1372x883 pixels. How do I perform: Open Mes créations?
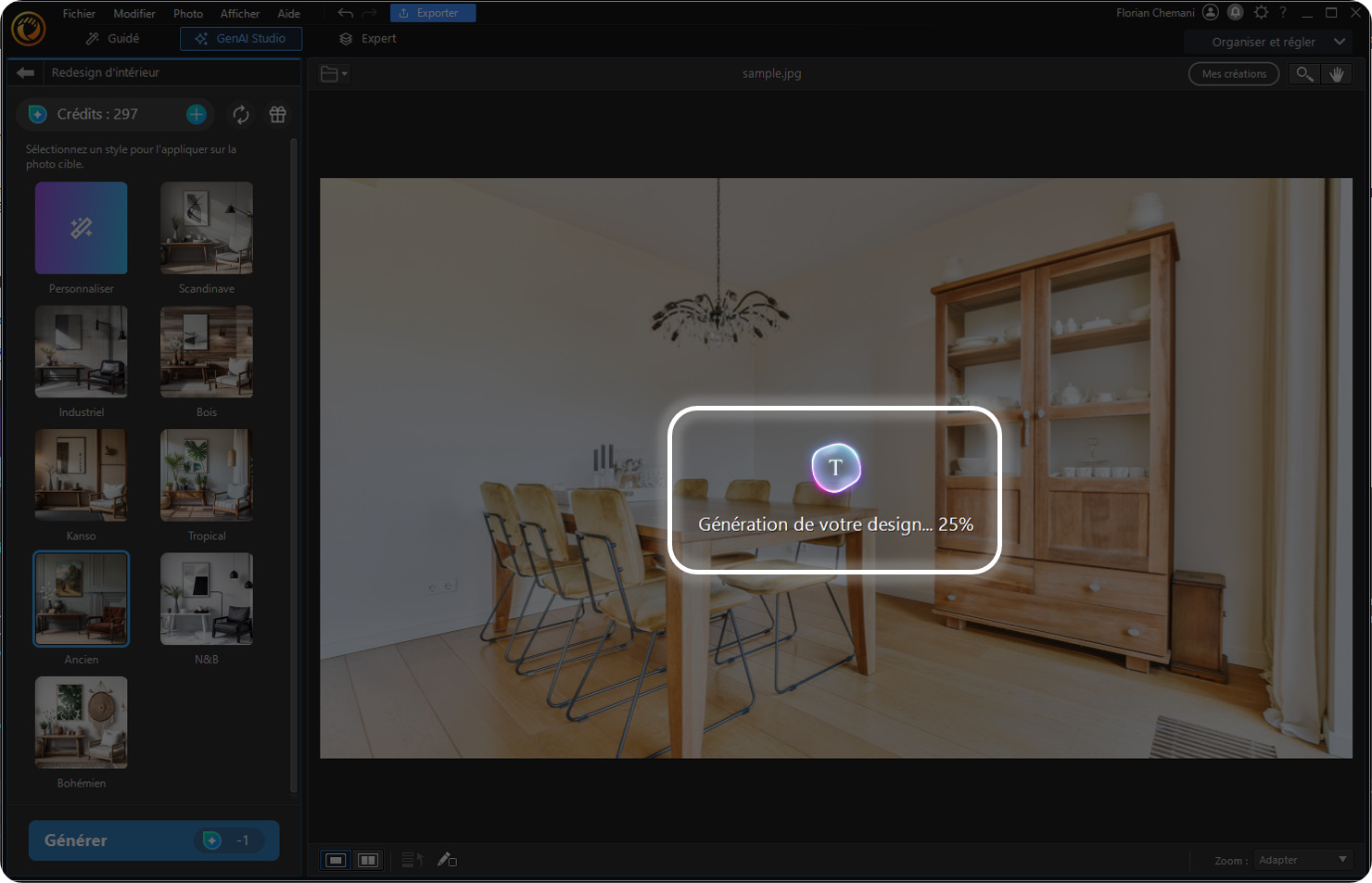1233,73
